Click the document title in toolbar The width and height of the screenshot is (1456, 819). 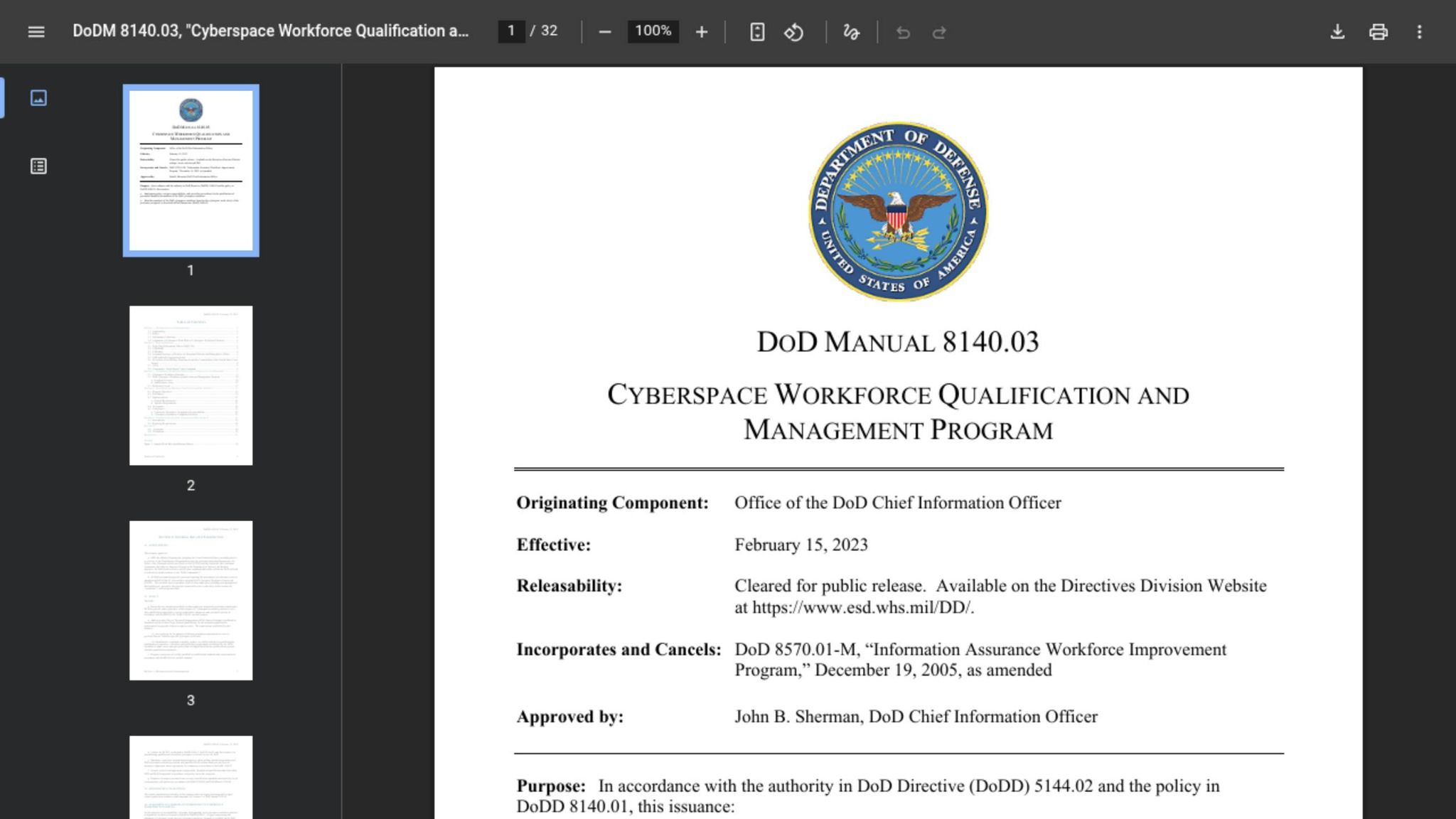click(x=270, y=31)
